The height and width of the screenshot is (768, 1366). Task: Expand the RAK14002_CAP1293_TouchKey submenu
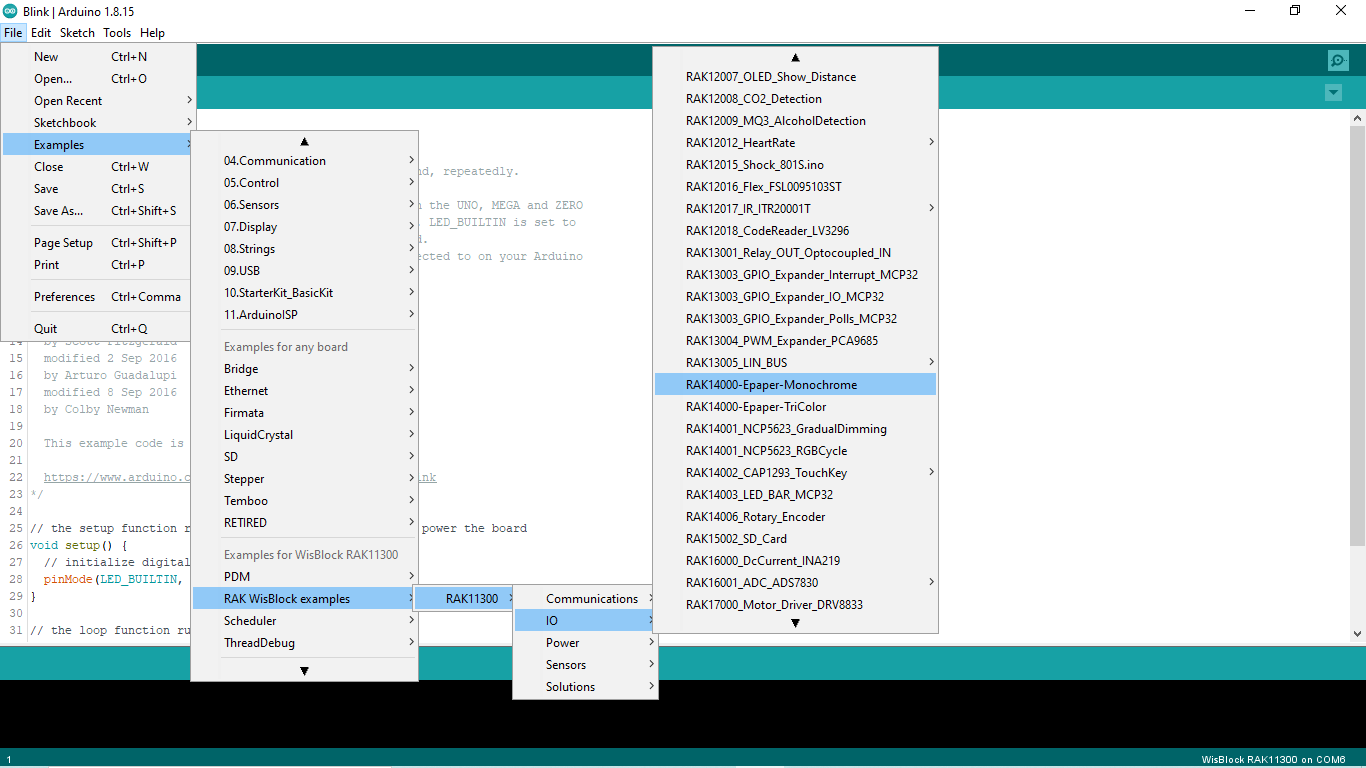point(795,473)
